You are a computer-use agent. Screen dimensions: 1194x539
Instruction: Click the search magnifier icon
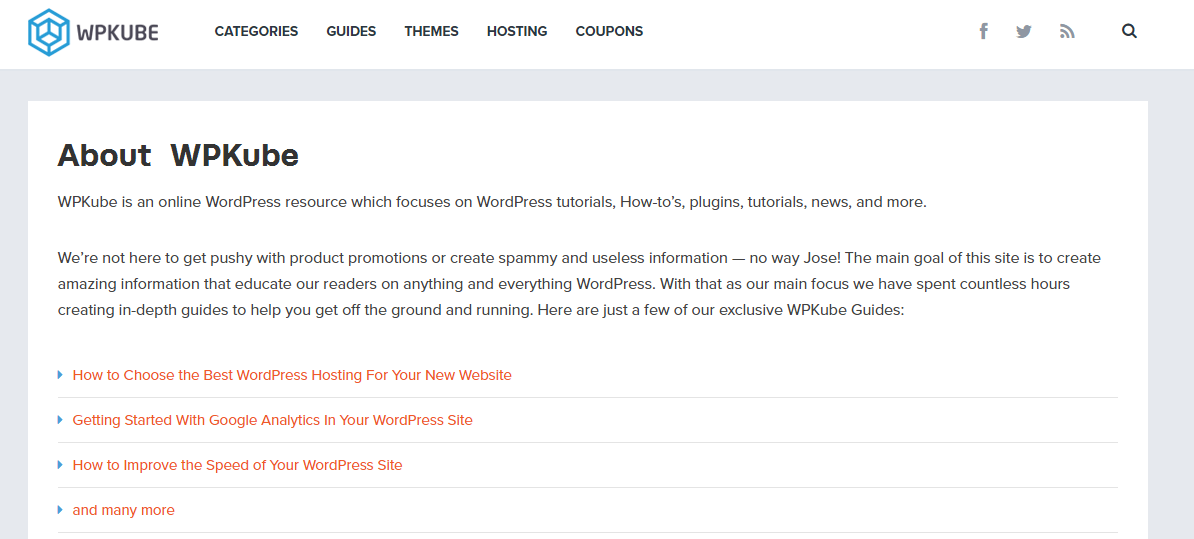(1129, 31)
